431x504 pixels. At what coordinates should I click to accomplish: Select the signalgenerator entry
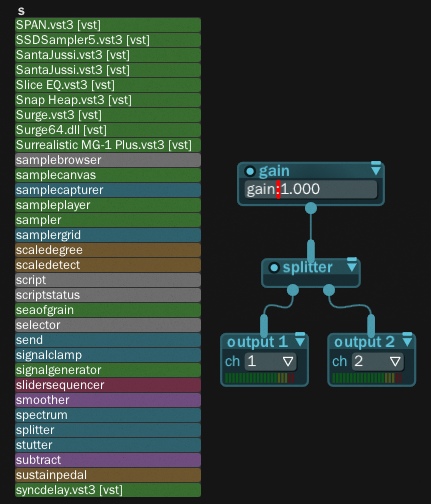coord(108,370)
